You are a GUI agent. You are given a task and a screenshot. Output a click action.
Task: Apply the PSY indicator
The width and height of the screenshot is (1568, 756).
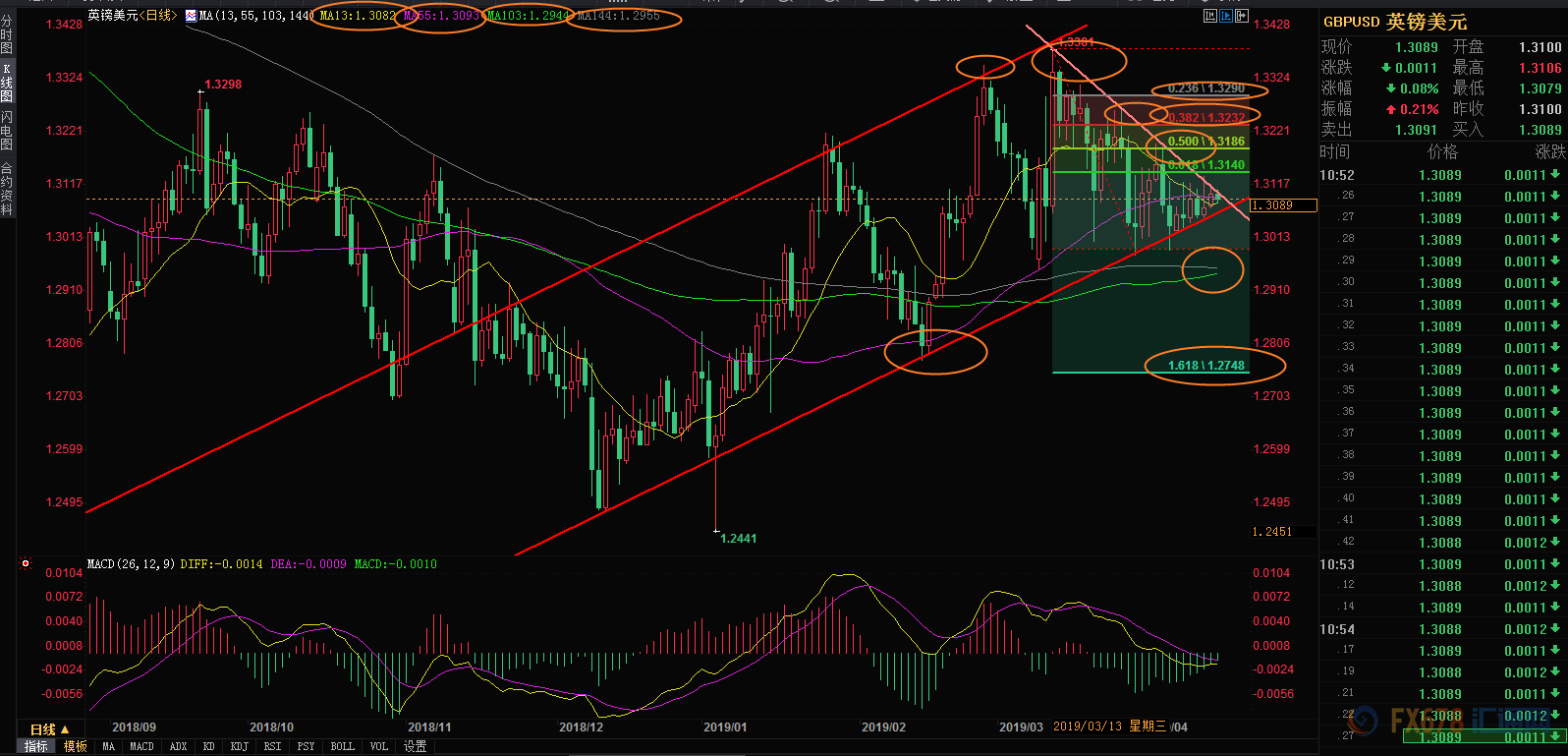pyautogui.click(x=306, y=747)
